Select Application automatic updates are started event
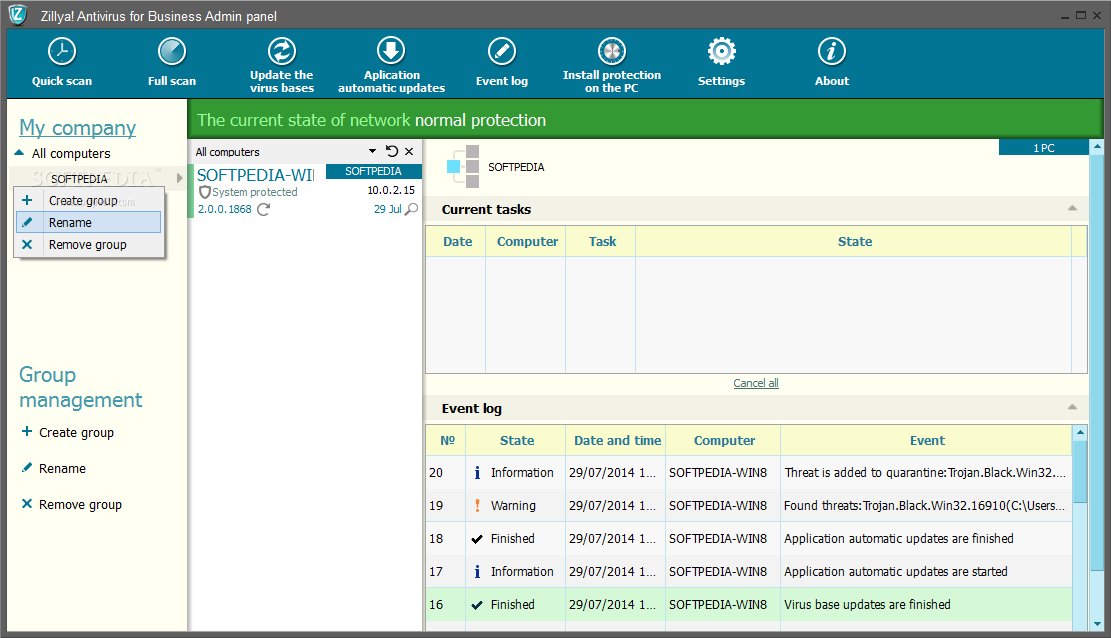Image resolution: width=1111 pixels, height=638 pixels. (x=749, y=571)
